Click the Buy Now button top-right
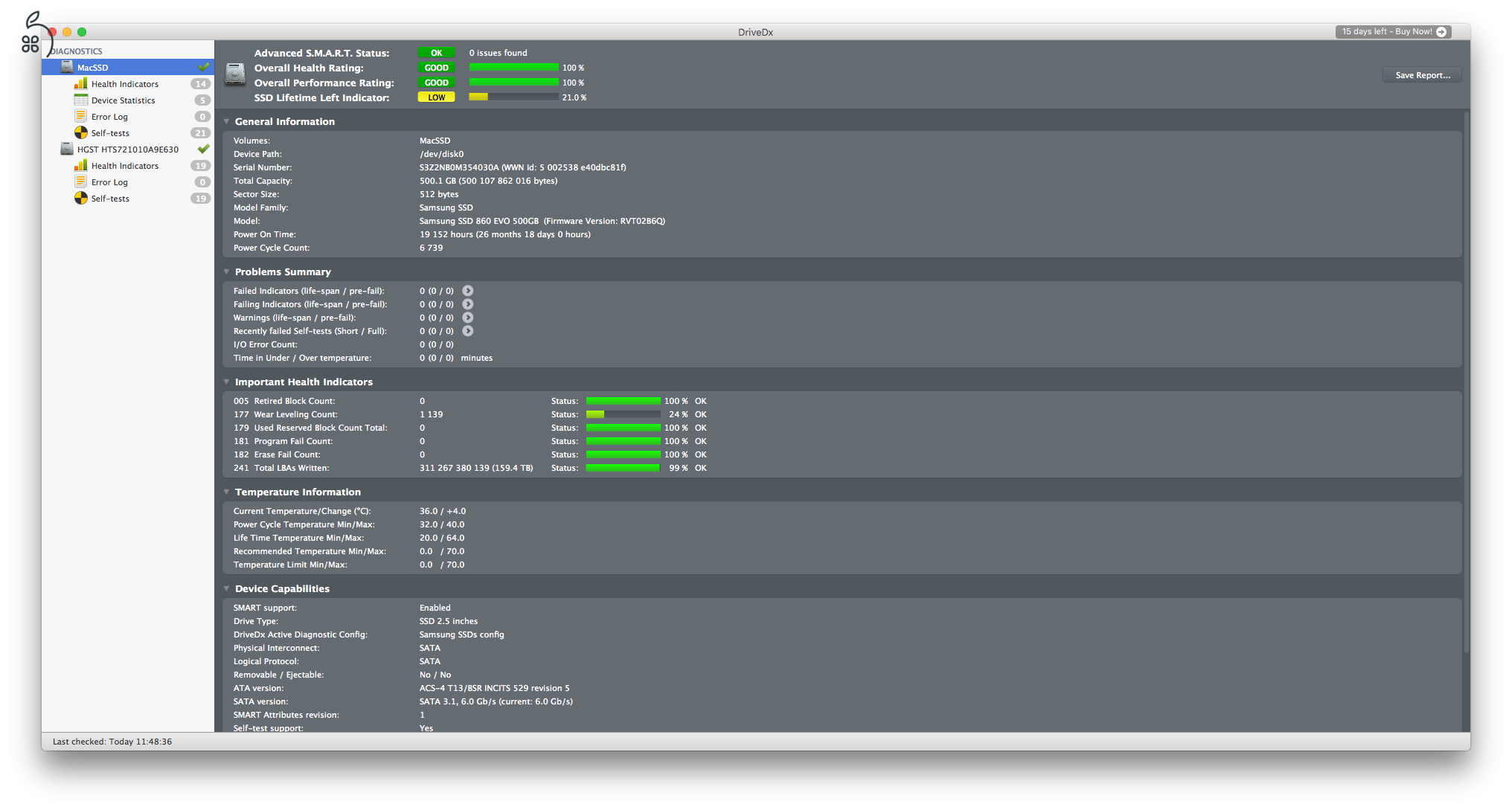This screenshot has width=1512, height=810. tap(1391, 32)
